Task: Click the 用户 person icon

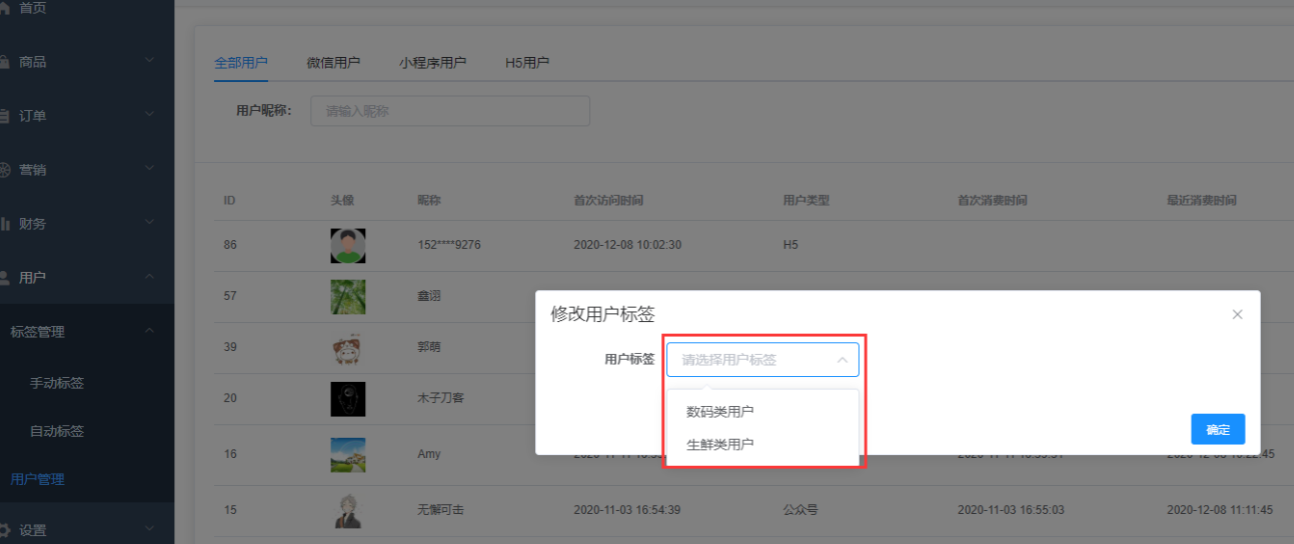Action: [x=5, y=278]
